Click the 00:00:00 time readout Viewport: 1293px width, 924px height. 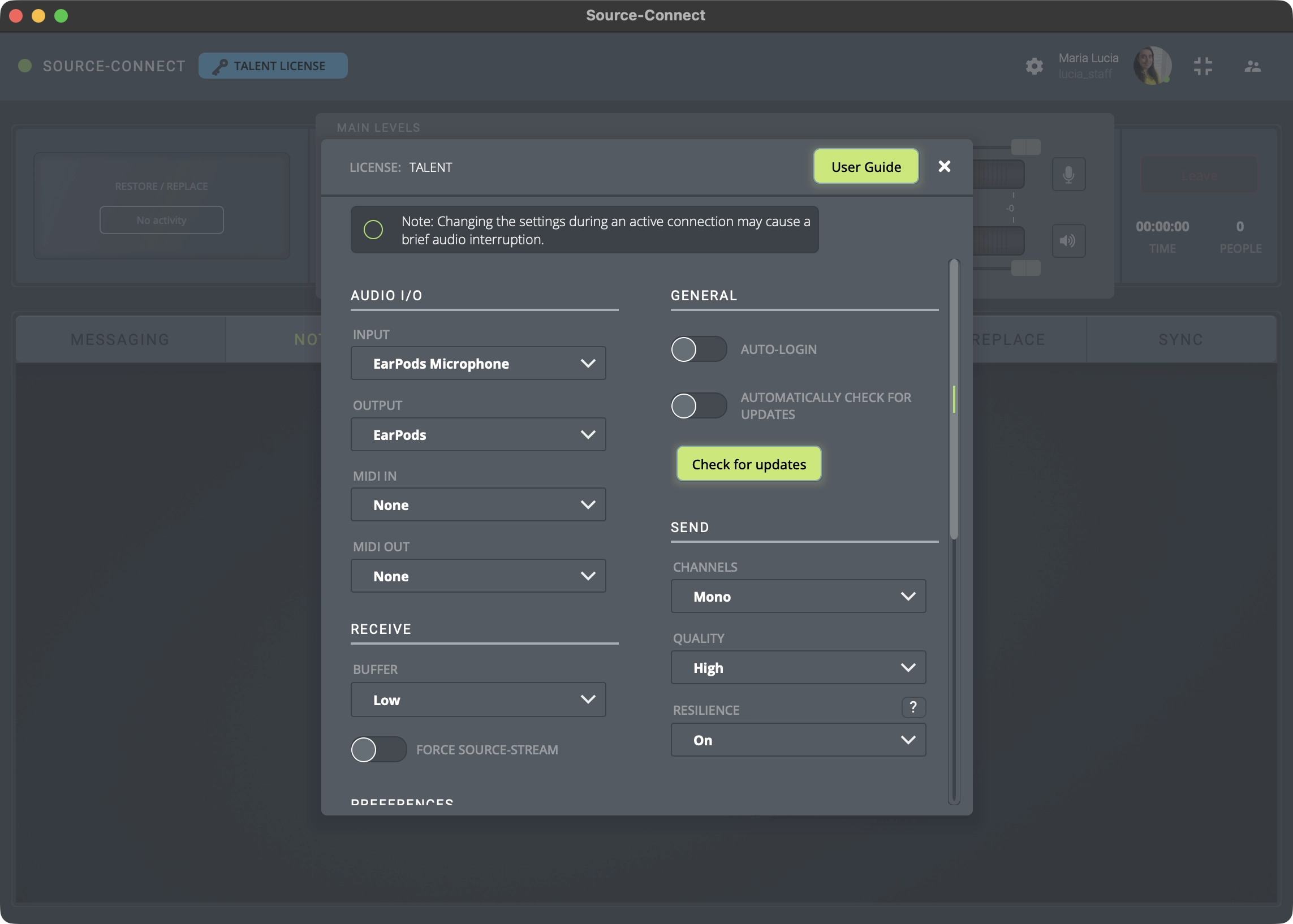pyautogui.click(x=1162, y=226)
